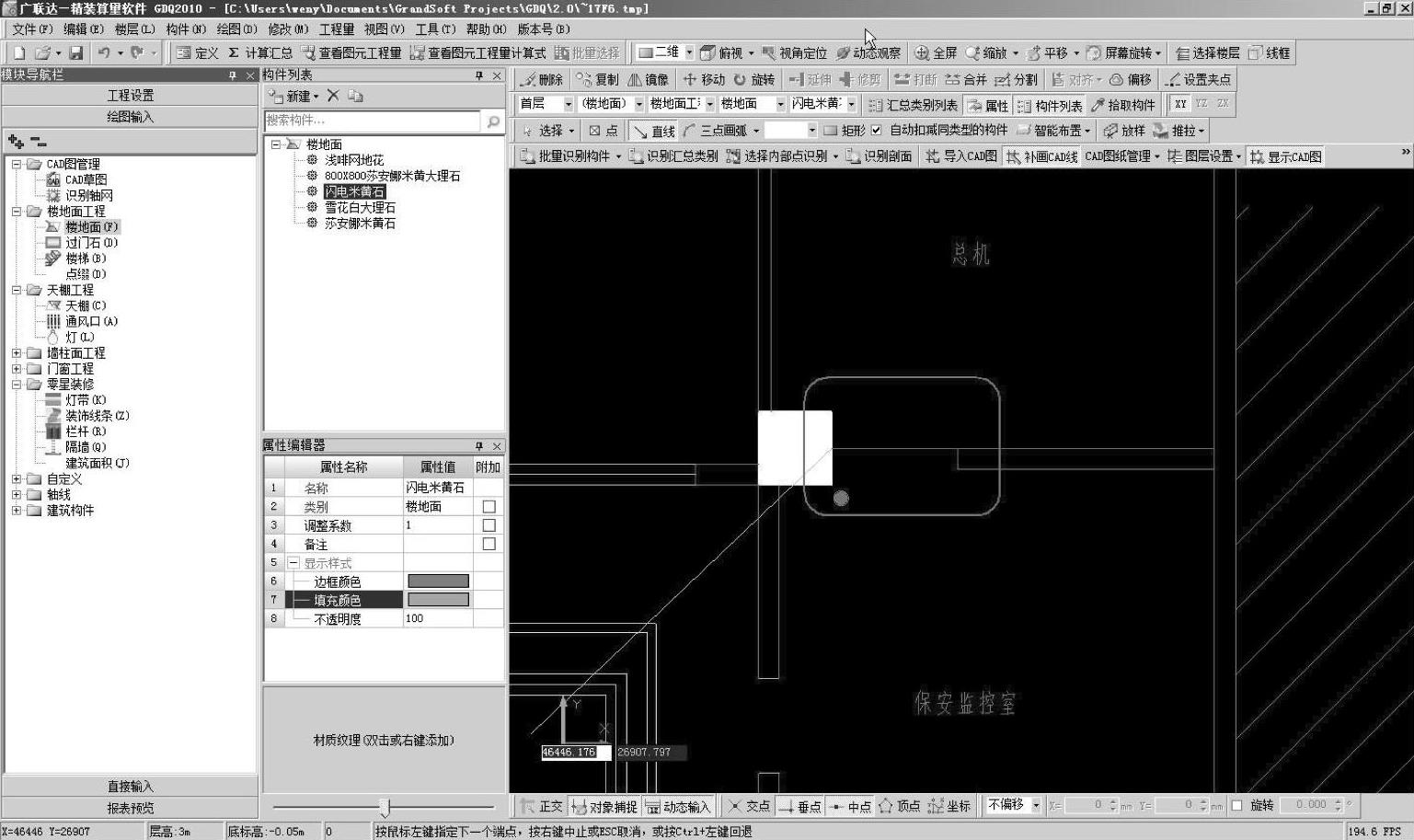Enable 旋转 checkbox in bottom bar
1414x840 pixels.
(1236, 805)
